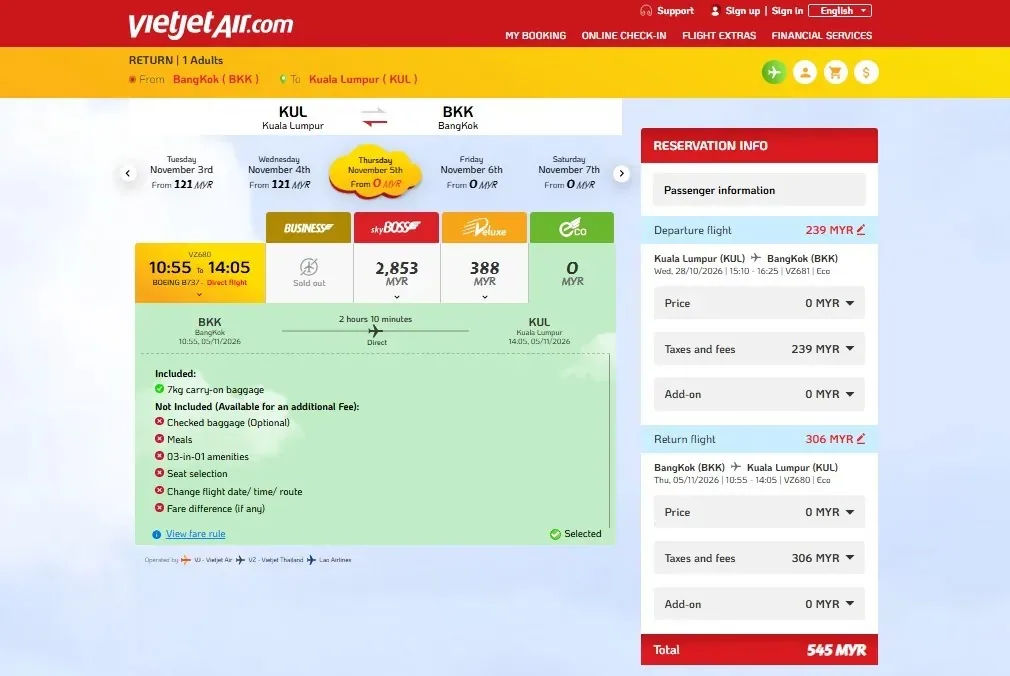Click the VJ - Vietjet Air operator icon
Screen dimensions: 1010x676
(186, 559)
